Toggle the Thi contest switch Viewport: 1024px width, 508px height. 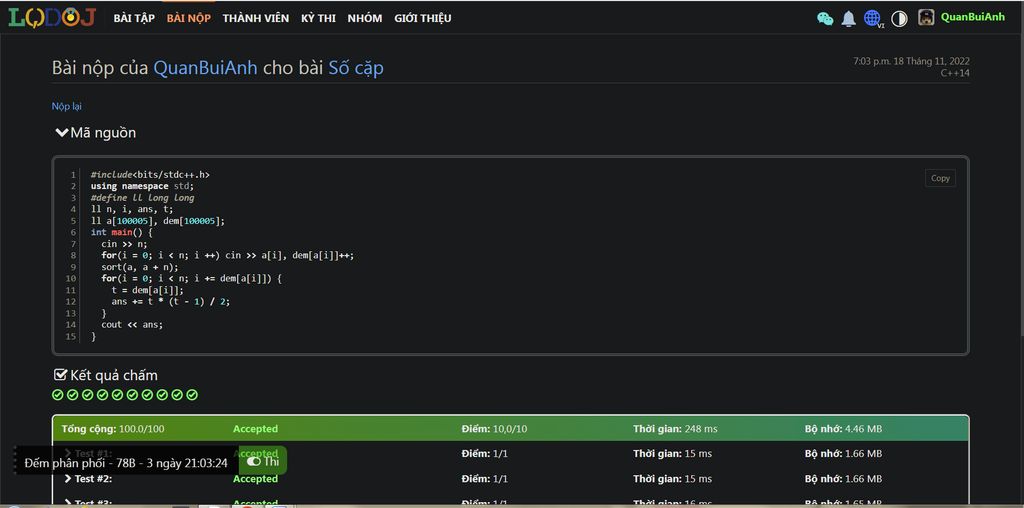pos(254,462)
